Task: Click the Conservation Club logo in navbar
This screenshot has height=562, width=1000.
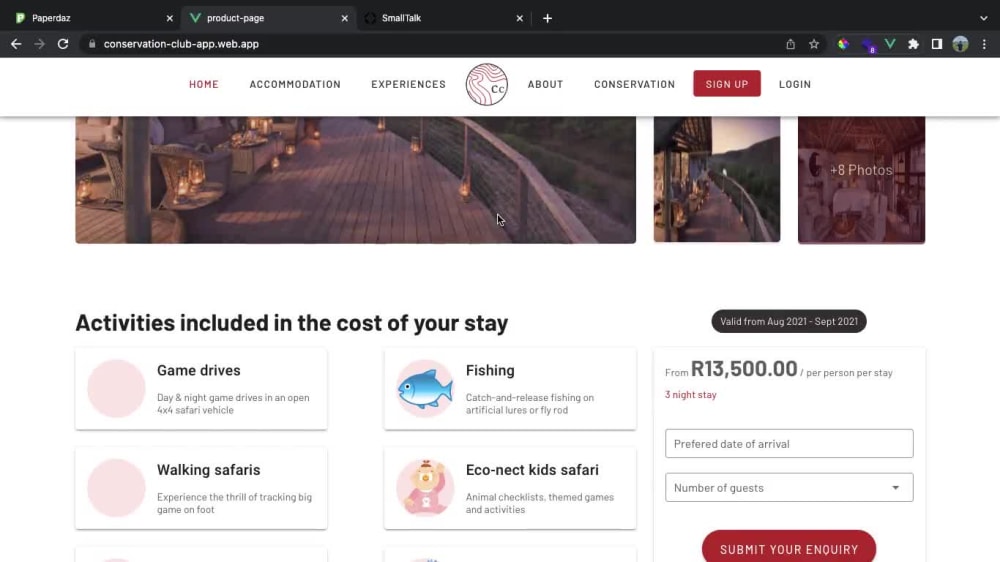Action: tap(487, 84)
